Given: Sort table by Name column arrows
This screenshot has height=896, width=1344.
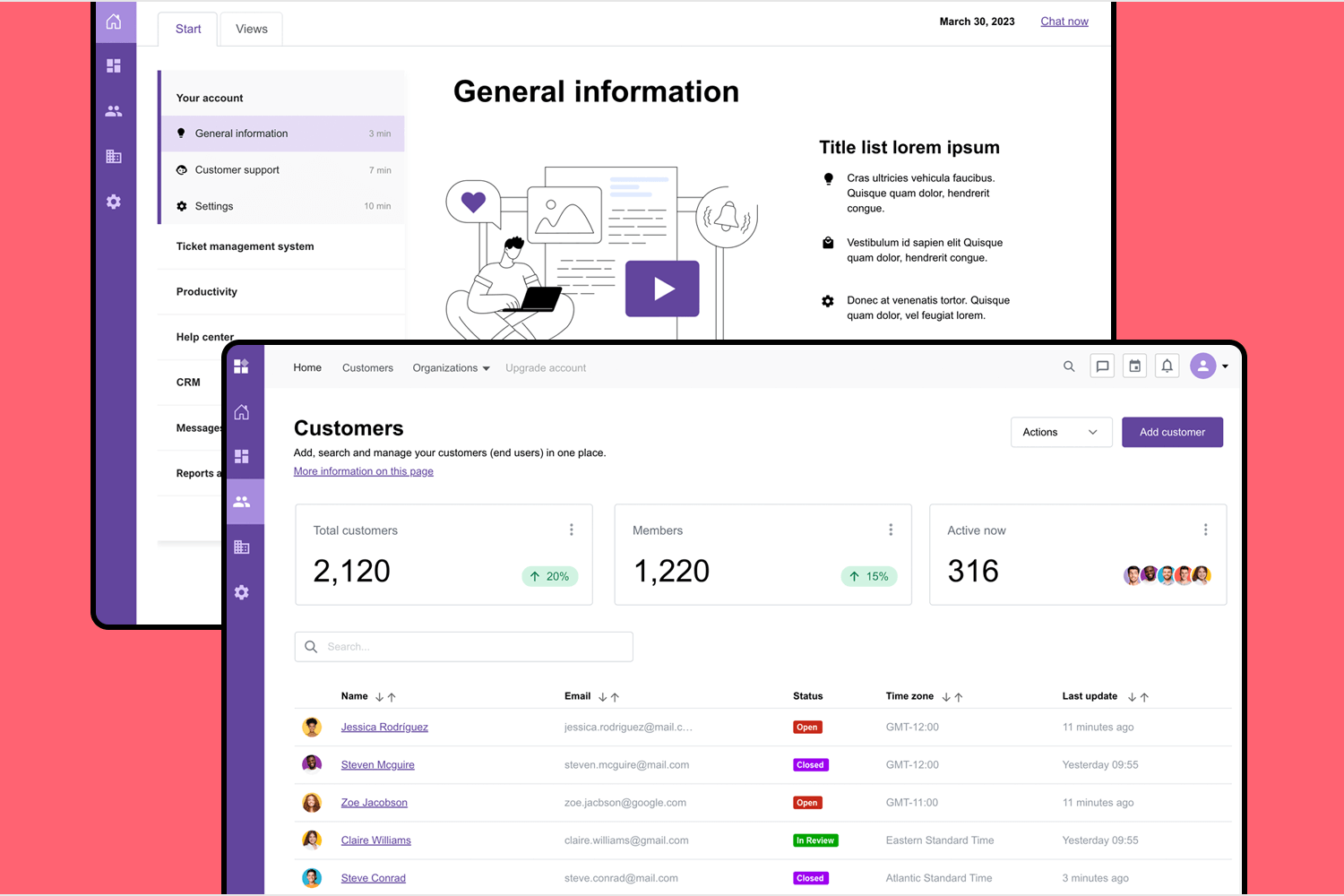Looking at the screenshot, I should click(385, 697).
